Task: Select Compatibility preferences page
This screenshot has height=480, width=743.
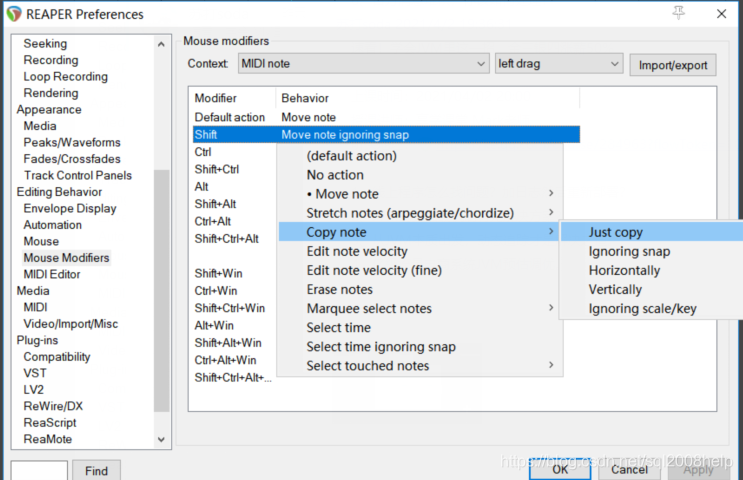Action: click(57, 357)
